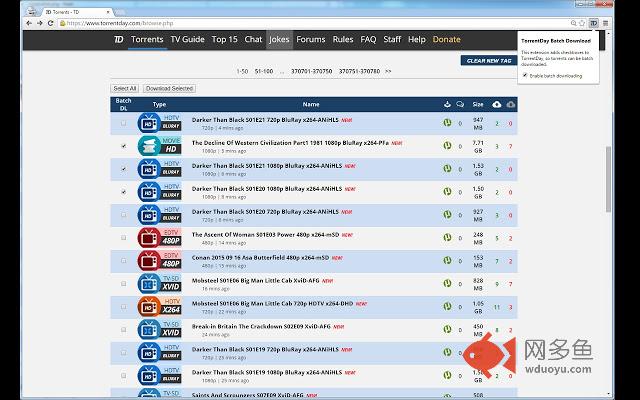Check batch box for Mobsteel XviD-AFG
Image resolution: width=640 pixels, height=400 pixels.
[x=124, y=283]
